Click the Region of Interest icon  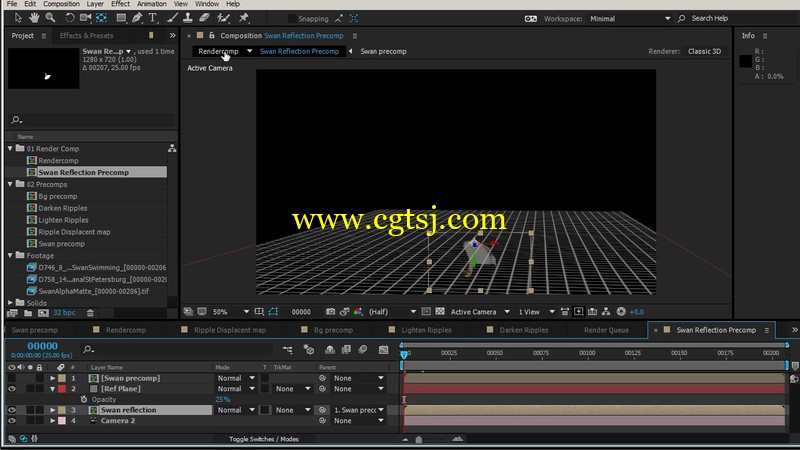tap(426, 311)
